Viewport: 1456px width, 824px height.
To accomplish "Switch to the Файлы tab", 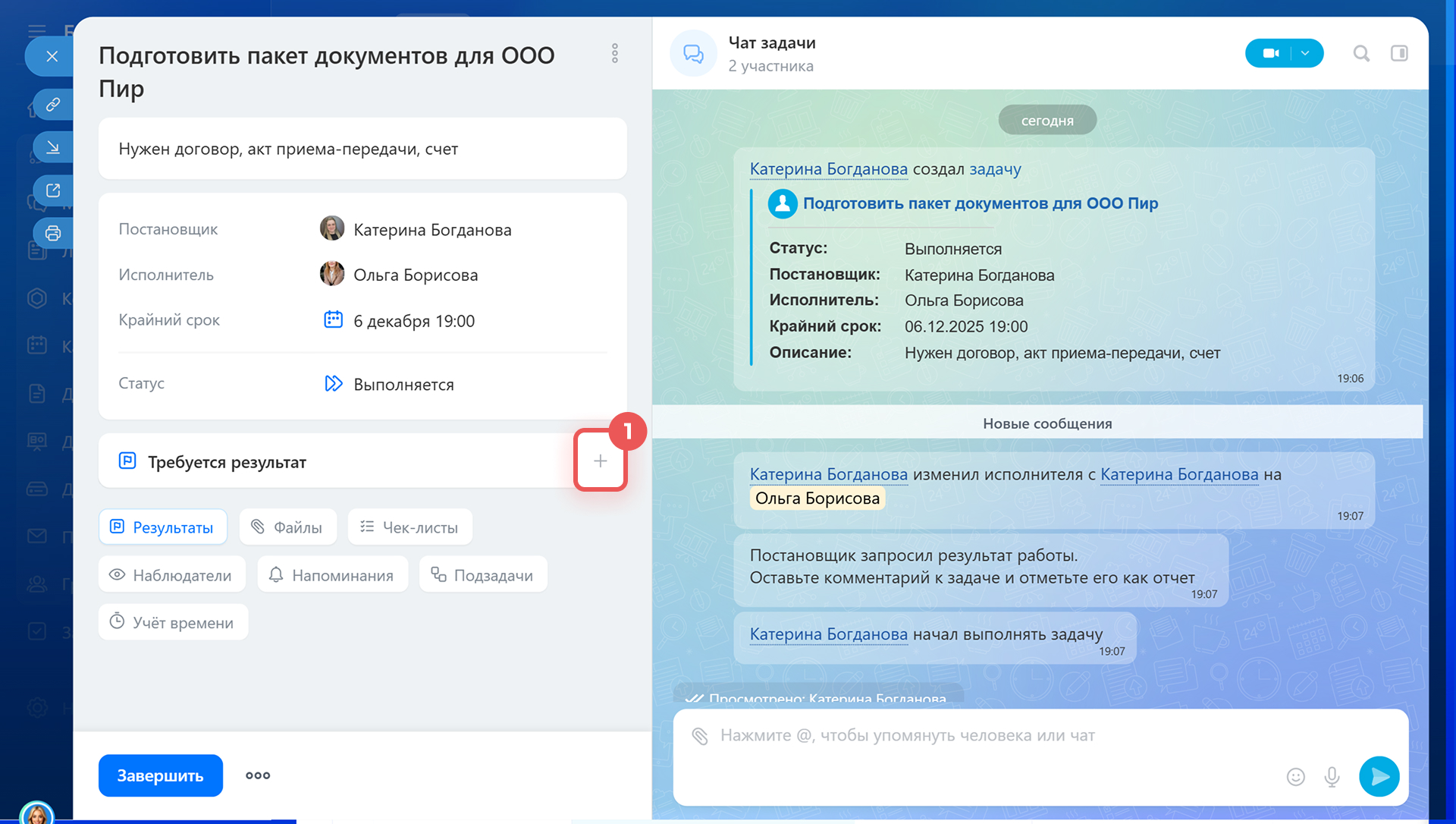I will 287,527.
